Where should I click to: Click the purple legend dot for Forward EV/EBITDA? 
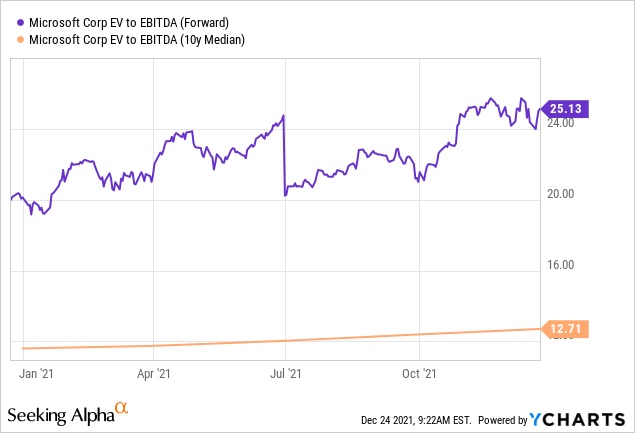pos(21,22)
